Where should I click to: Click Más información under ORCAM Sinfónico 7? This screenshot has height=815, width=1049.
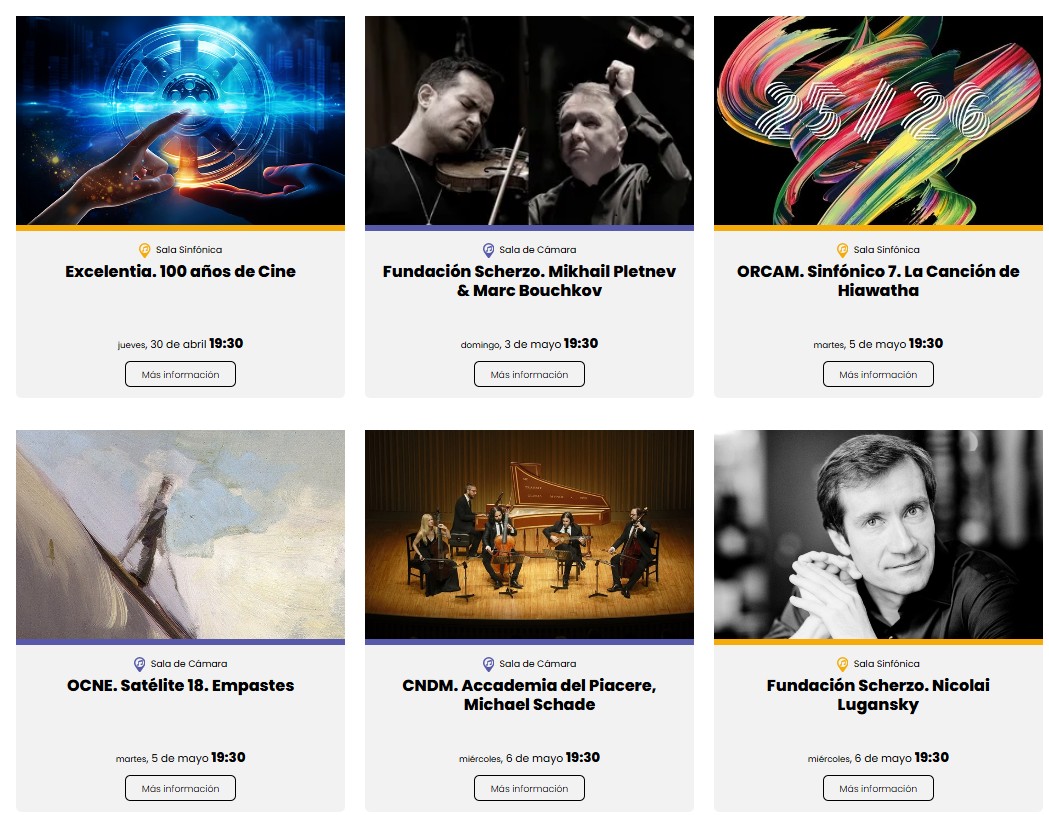(x=878, y=374)
